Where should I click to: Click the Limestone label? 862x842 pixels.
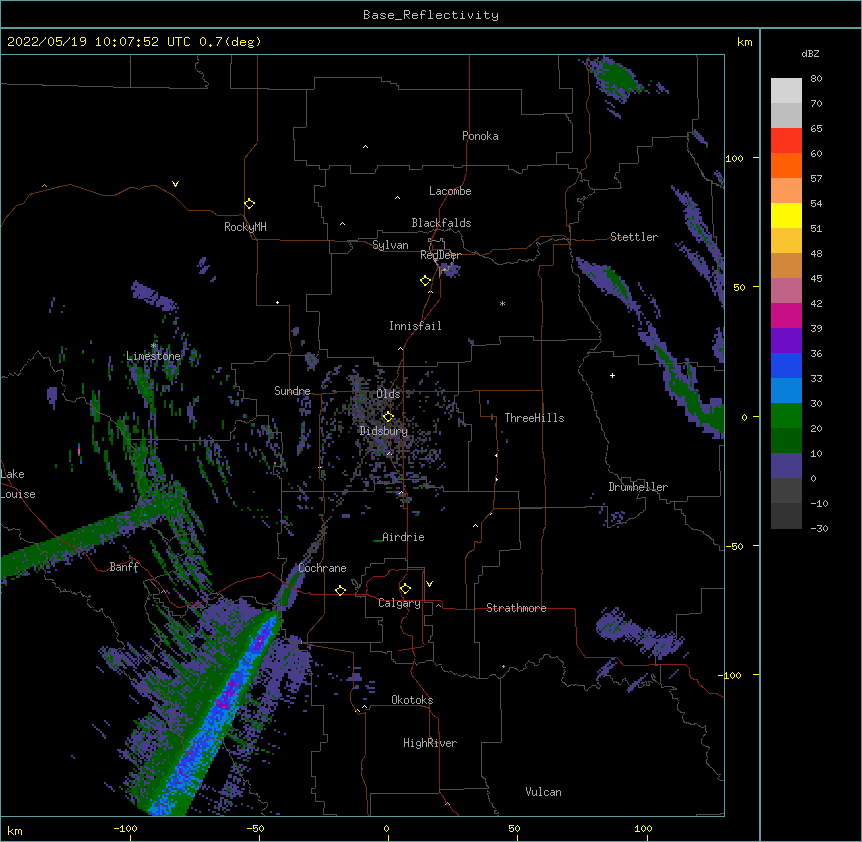(153, 356)
